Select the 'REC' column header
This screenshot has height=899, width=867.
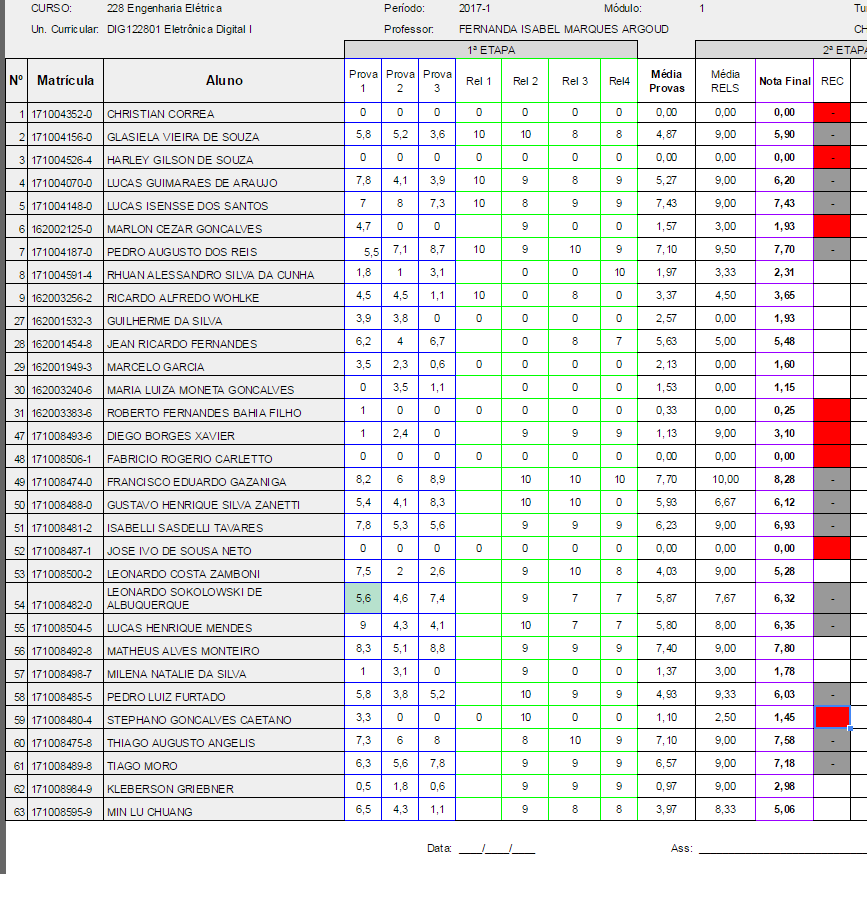point(831,81)
